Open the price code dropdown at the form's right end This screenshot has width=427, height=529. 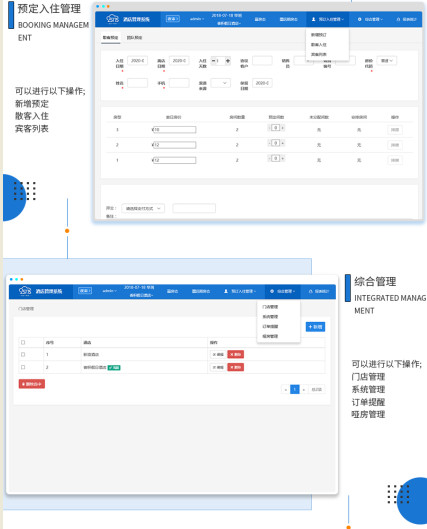point(387,61)
